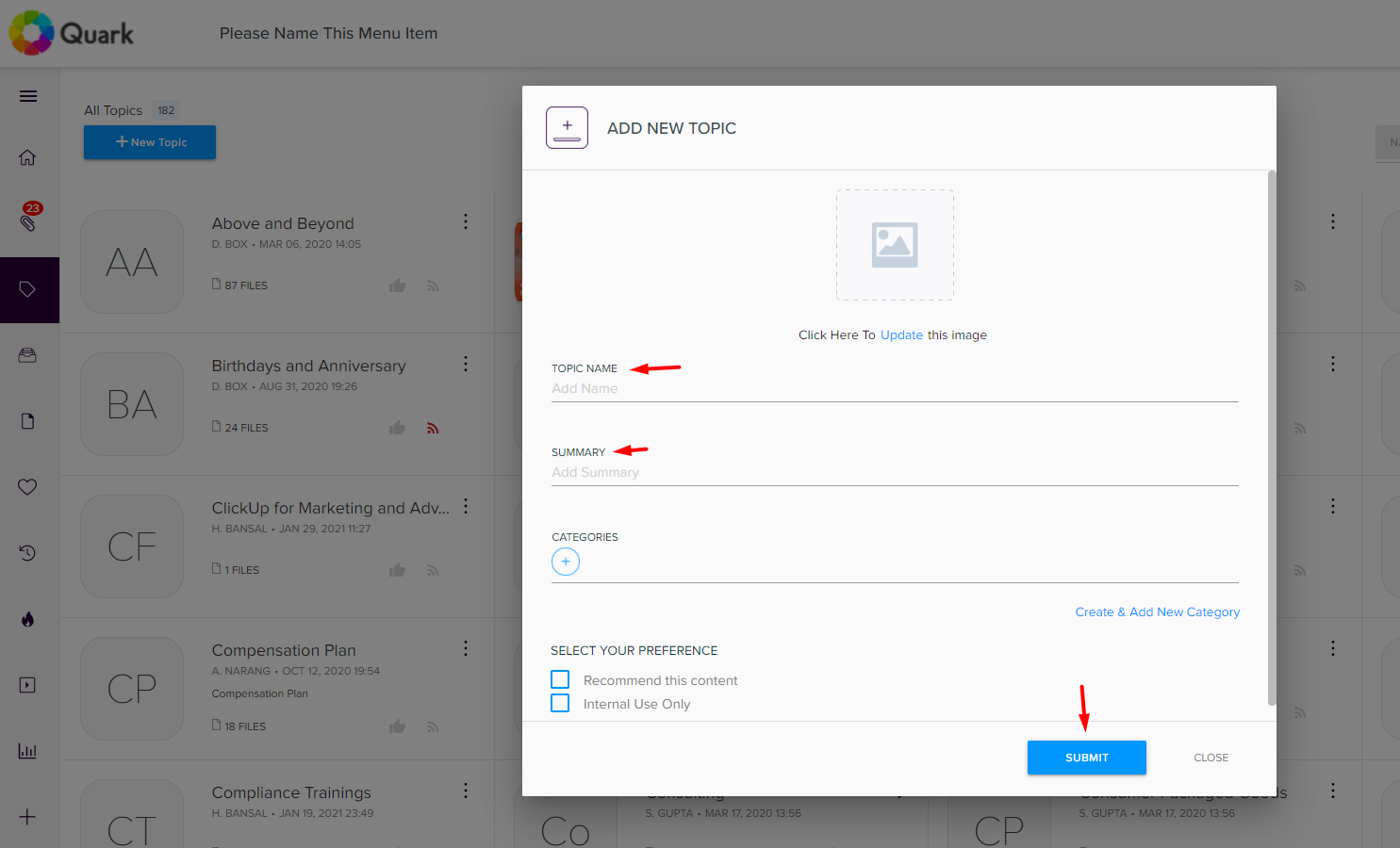Click the Update image link
The height and width of the screenshot is (848, 1400).
pos(901,334)
